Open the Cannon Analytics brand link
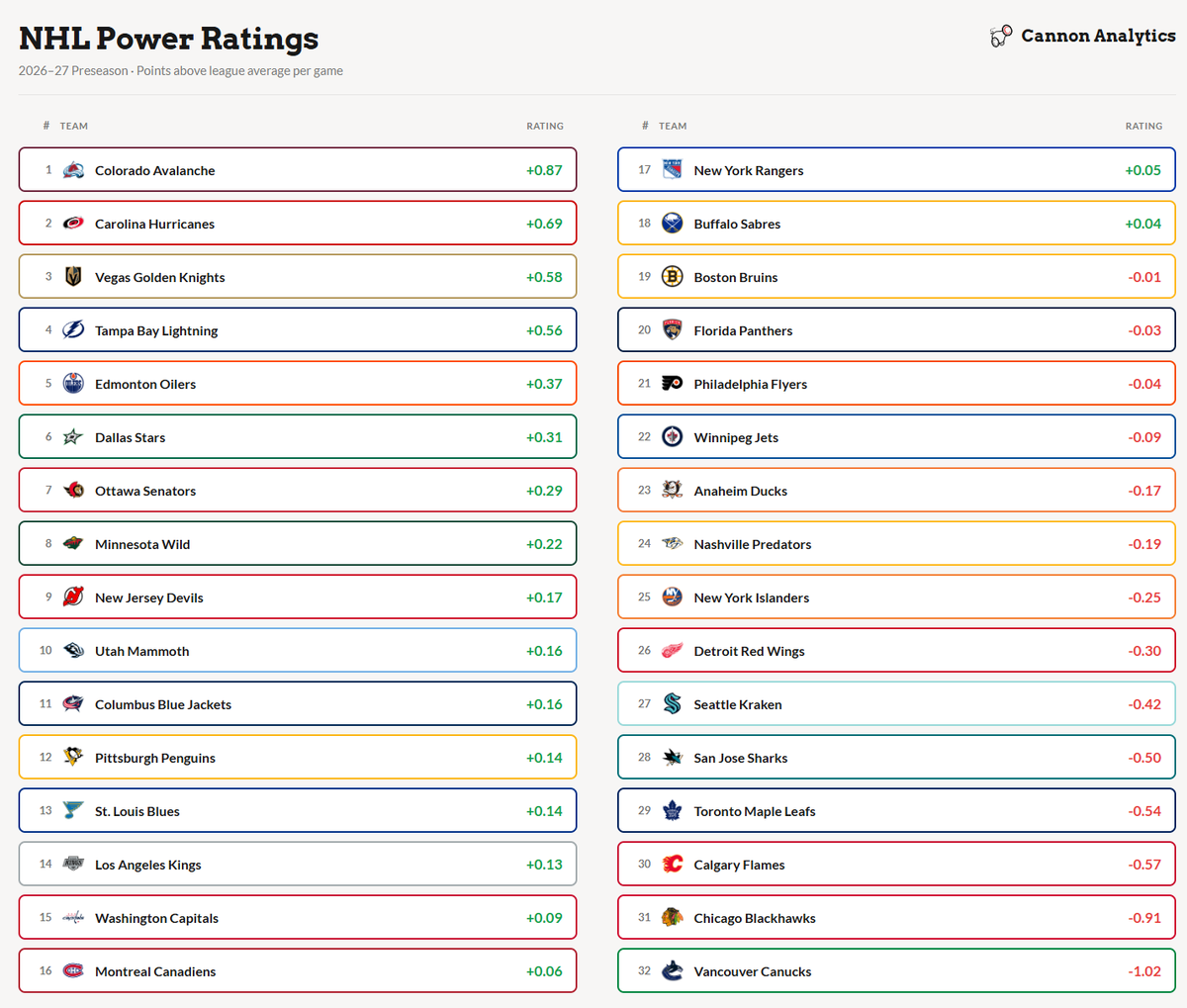This screenshot has height=1008, width=1187. pyautogui.click(x=1082, y=36)
